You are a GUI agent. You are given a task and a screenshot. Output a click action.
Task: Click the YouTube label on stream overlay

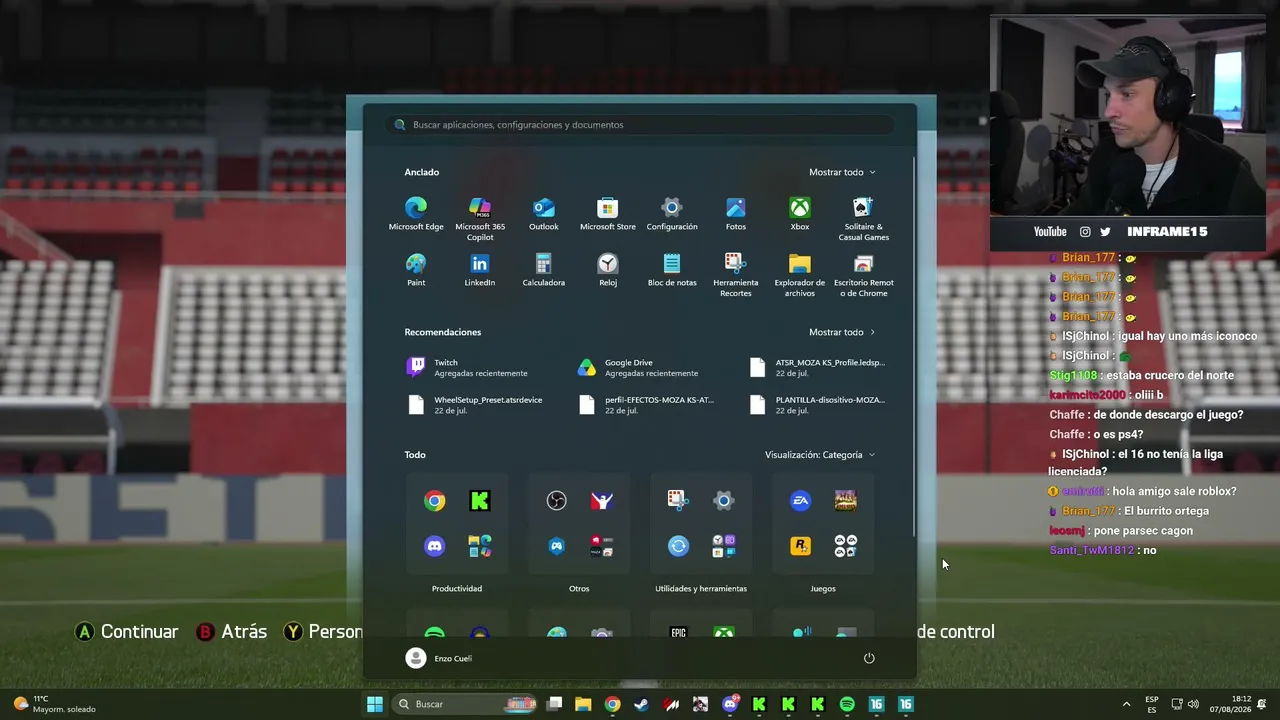1050,232
